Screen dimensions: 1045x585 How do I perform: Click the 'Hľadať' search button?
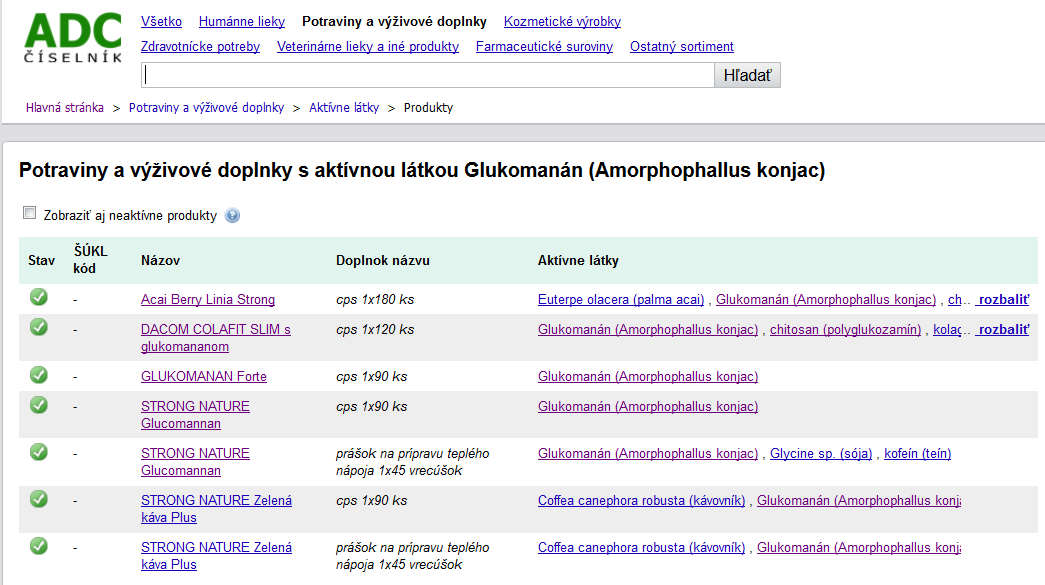tap(747, 75)
